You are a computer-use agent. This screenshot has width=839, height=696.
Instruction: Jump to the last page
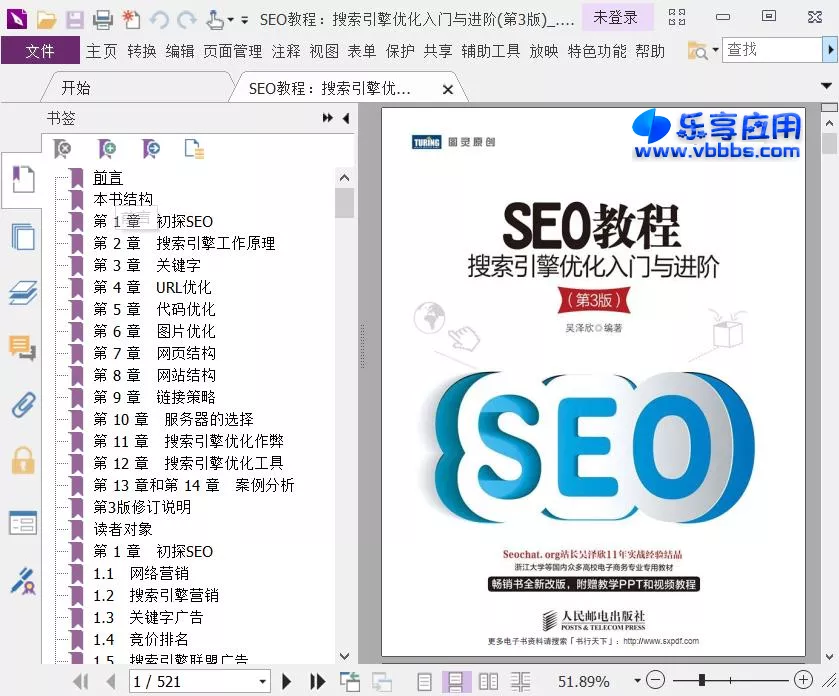tap(317, 681)
